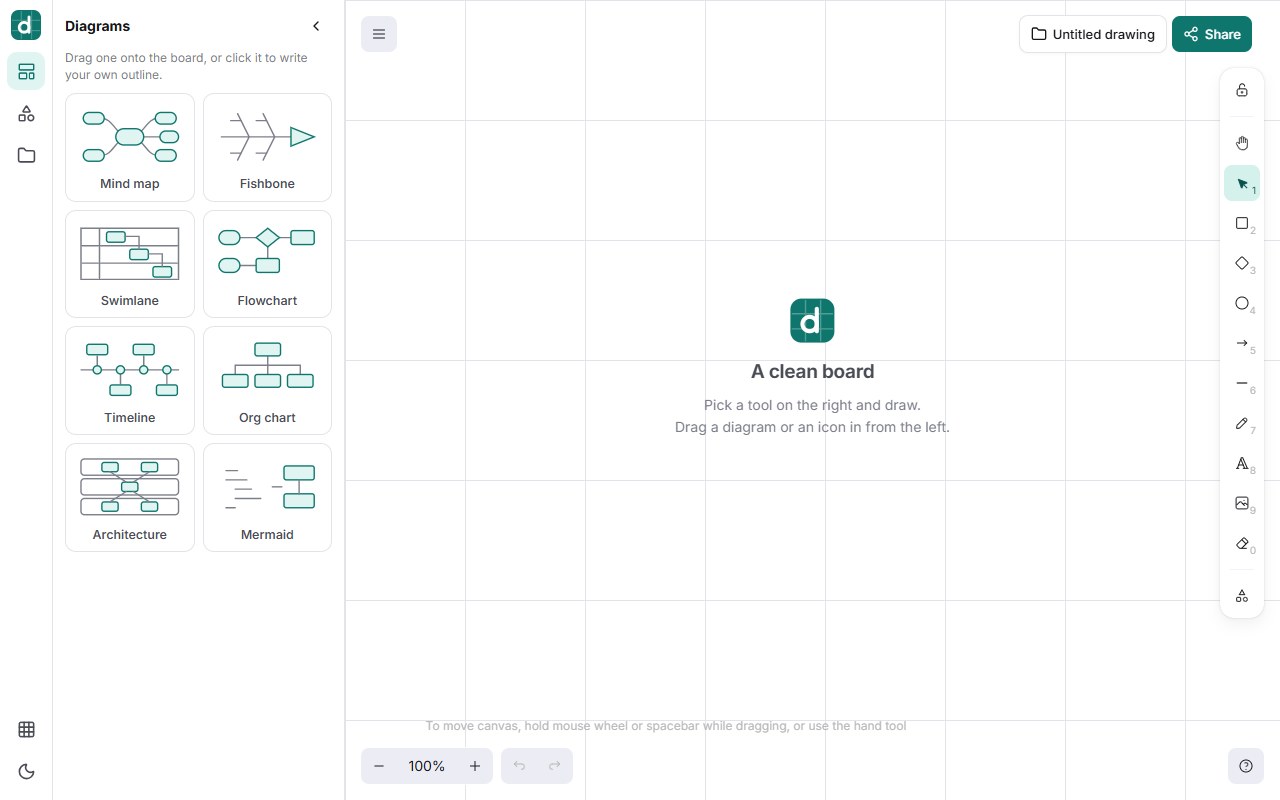1280x800 pixels.
Task: Zoom out with the minus button
Action: pos(379,766)
